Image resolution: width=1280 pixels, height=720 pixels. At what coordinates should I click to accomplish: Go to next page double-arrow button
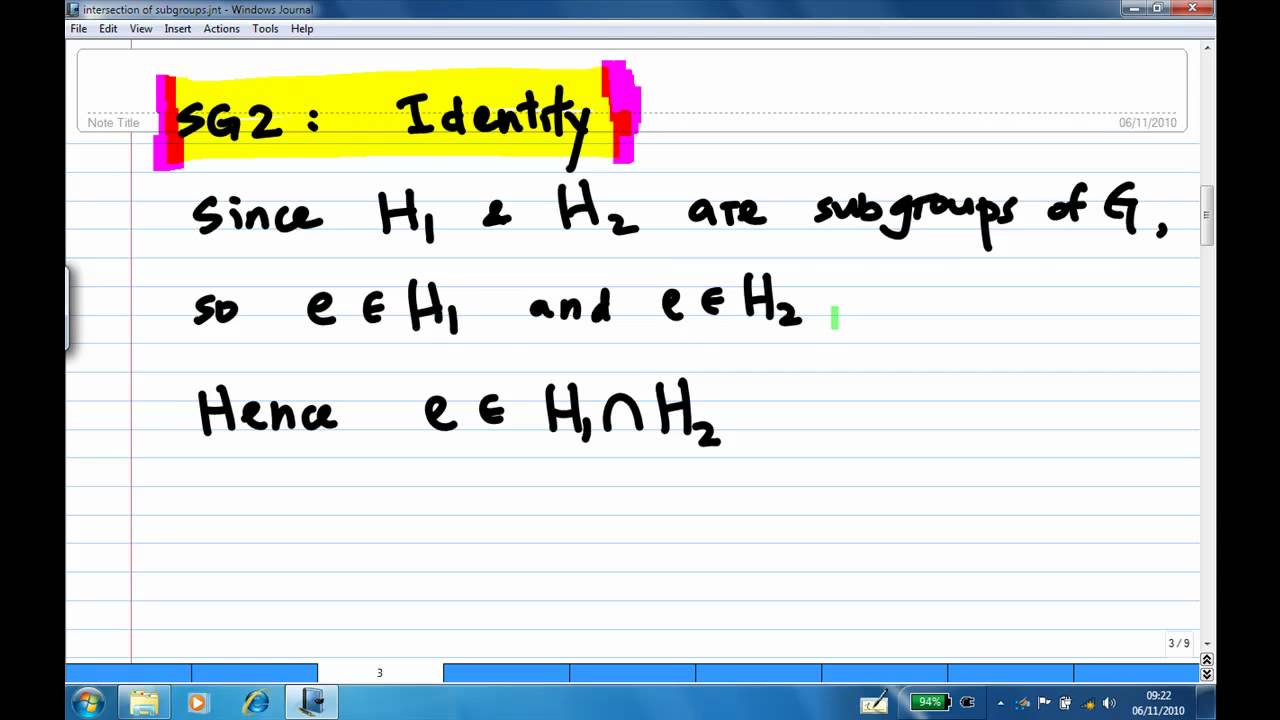click(1207, 674)
